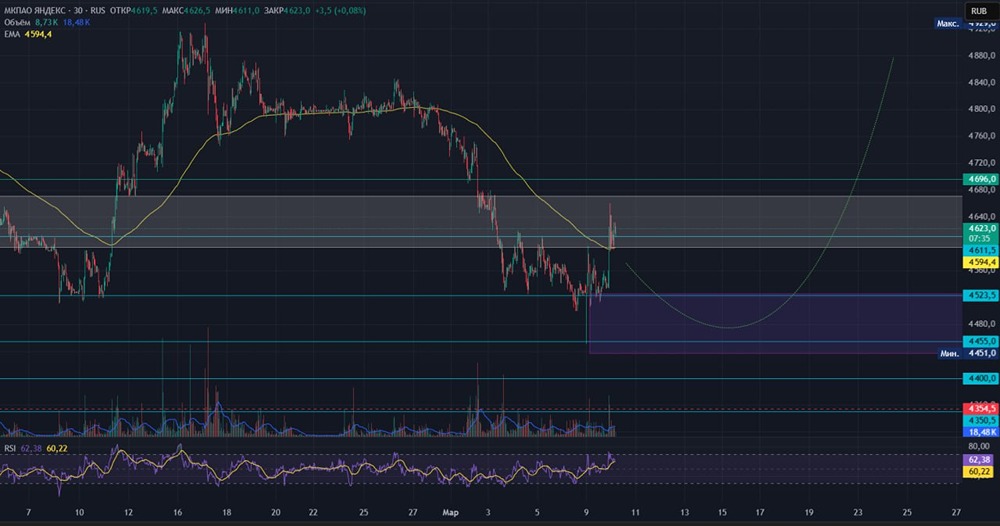Open the RUB currency selector
Viewport: 1000px width, 526px height.
point(979,11)
